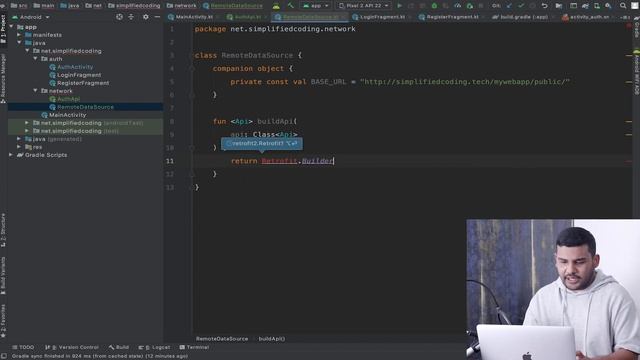Collapse the network package arrow

pos(35,91)
